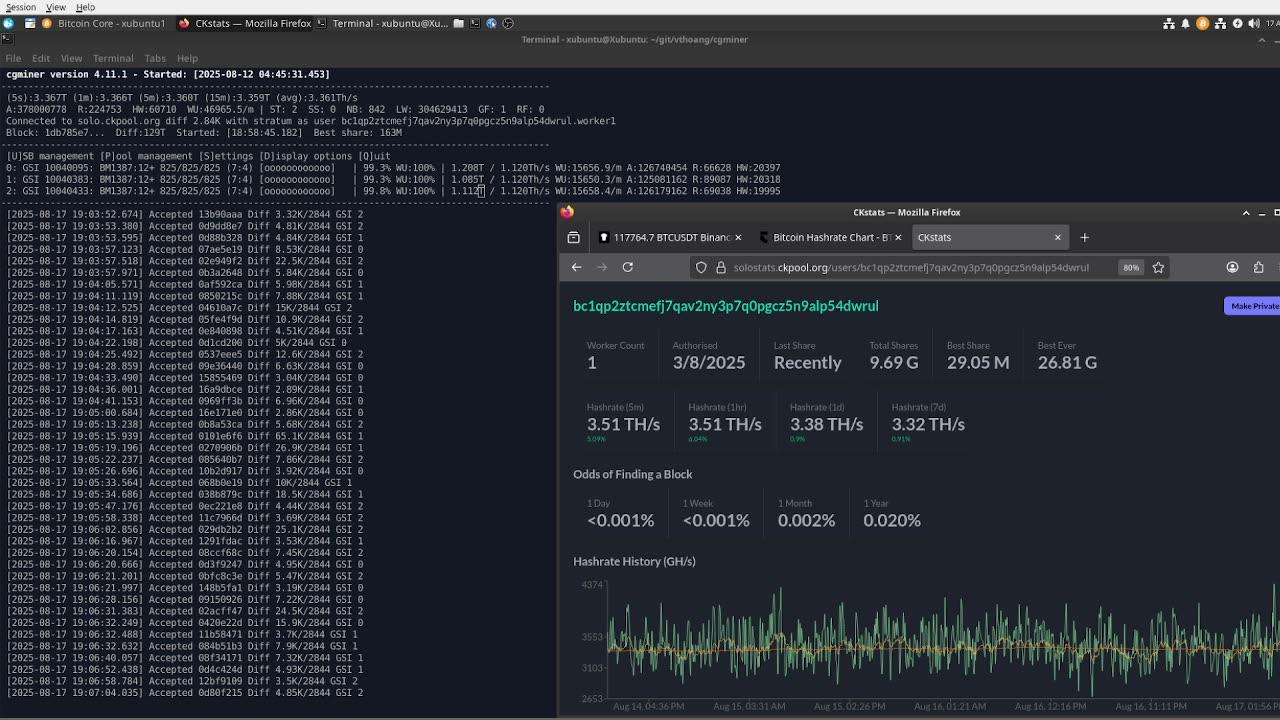
Task: Open the applications menu icon in panel
Action: [x=8, y=23]
